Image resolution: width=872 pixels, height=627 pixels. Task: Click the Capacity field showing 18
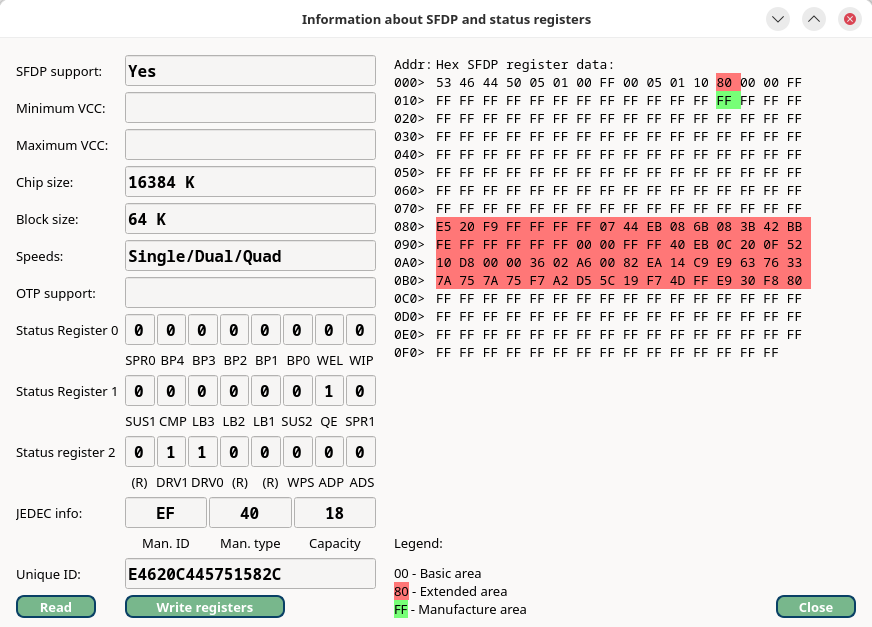(x=334, y=512)
